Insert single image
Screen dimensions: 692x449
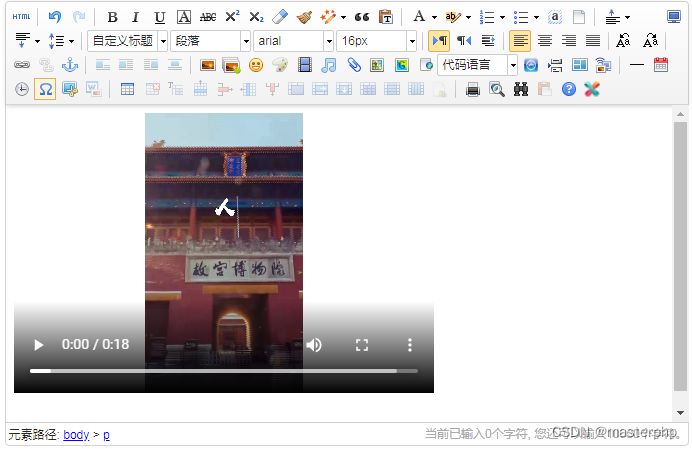[207, 65]
